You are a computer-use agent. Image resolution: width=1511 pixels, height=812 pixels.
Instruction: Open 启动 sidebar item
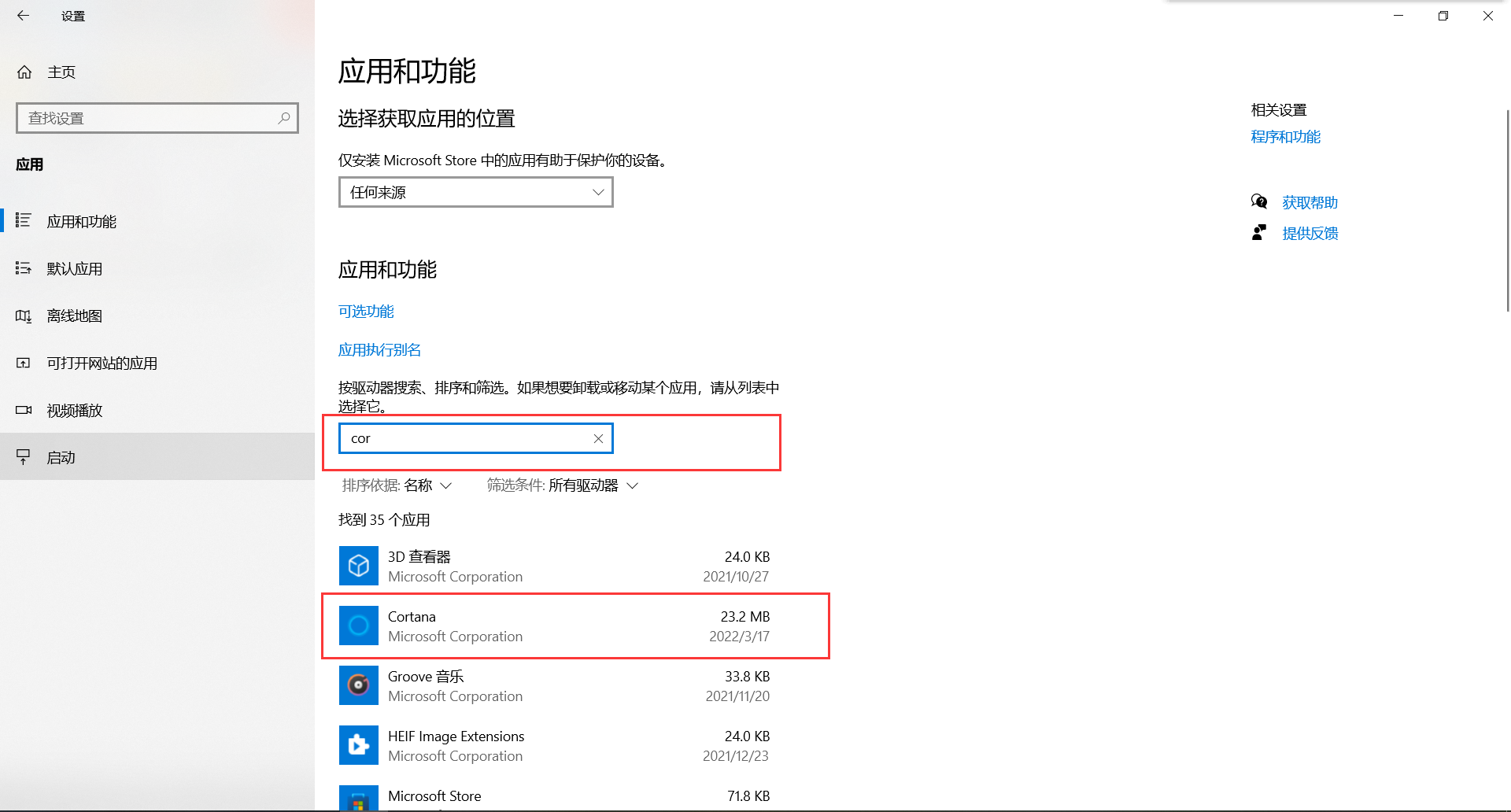pos(157,457)
